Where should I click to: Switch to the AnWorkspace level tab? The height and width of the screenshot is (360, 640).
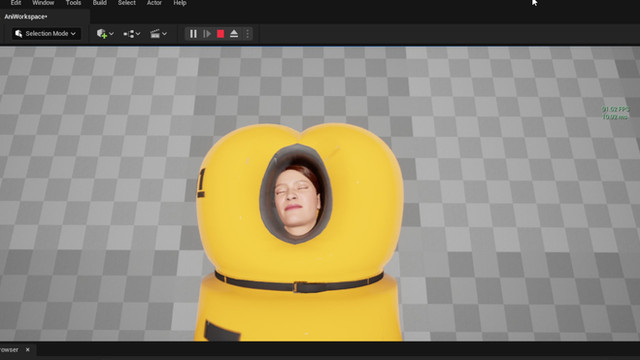click(26, 17)
